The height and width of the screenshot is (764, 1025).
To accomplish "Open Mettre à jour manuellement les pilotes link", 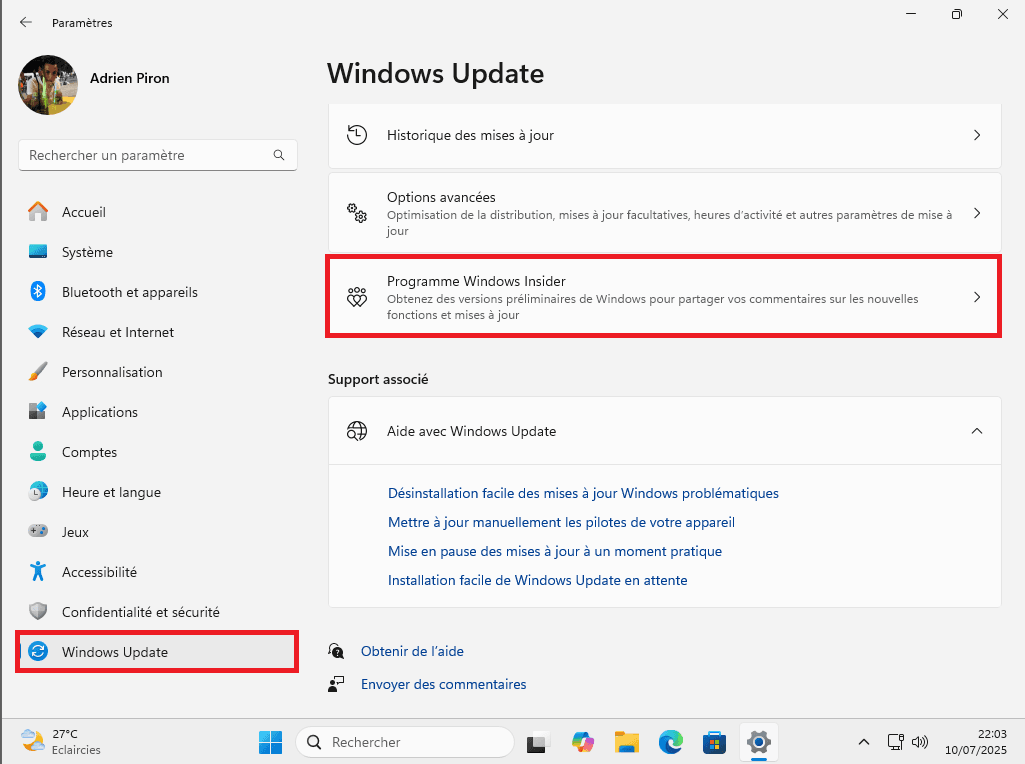I will [561, 522].
